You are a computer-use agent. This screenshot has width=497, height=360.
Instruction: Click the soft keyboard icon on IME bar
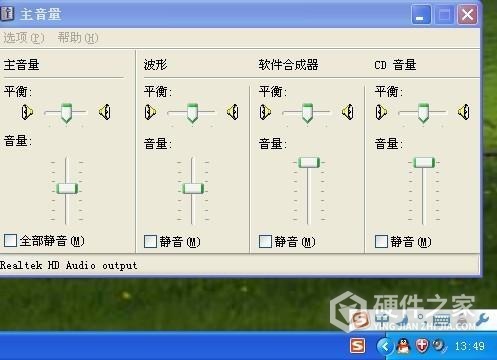pyautogui.click(x=442, y=320)
